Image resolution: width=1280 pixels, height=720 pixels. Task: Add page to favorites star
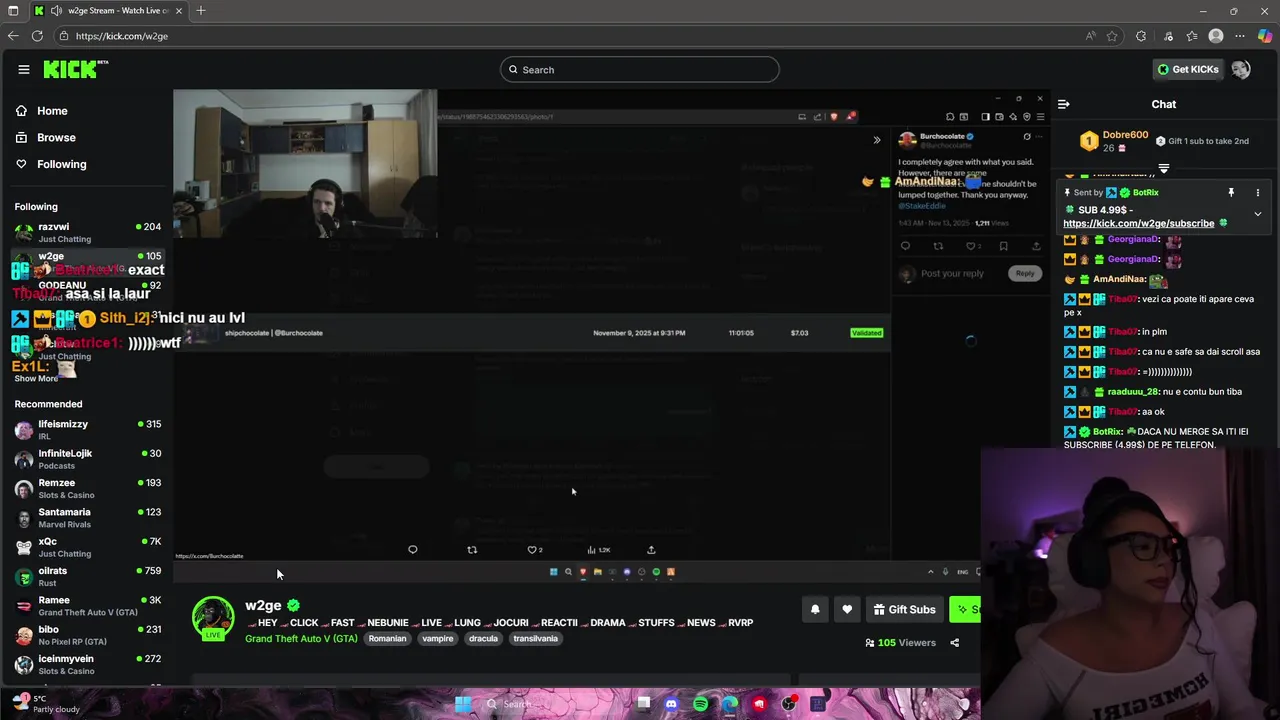click(1112, 36)
